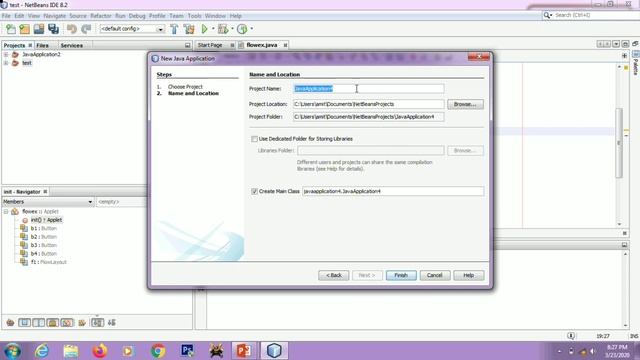The height and width of the screenshot is (360, 640).
Task: Click the Back button in wizard
Action: pyautogui.click(x=333, y=275)
